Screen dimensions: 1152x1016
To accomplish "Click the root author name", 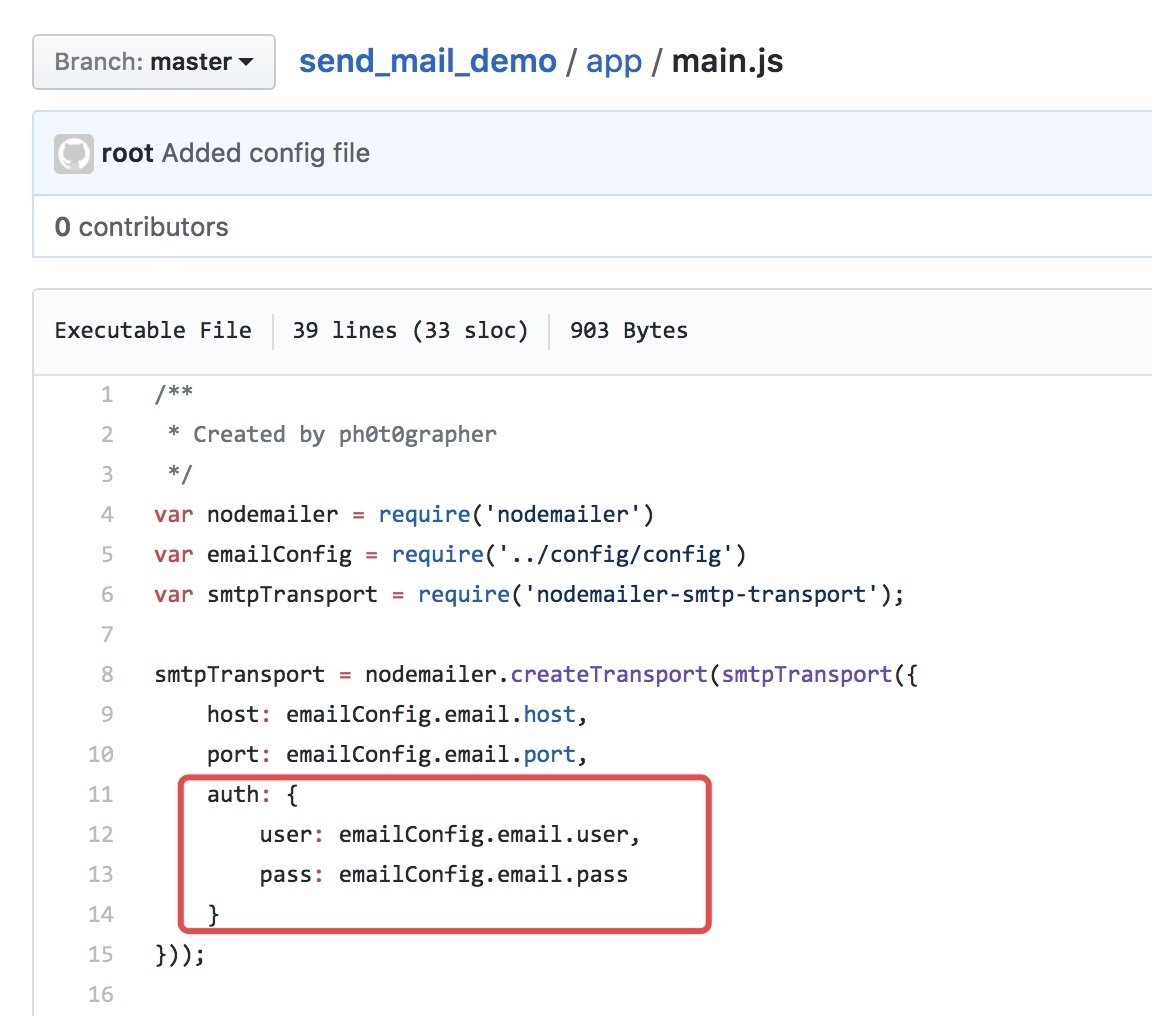I will pos(127,154).
